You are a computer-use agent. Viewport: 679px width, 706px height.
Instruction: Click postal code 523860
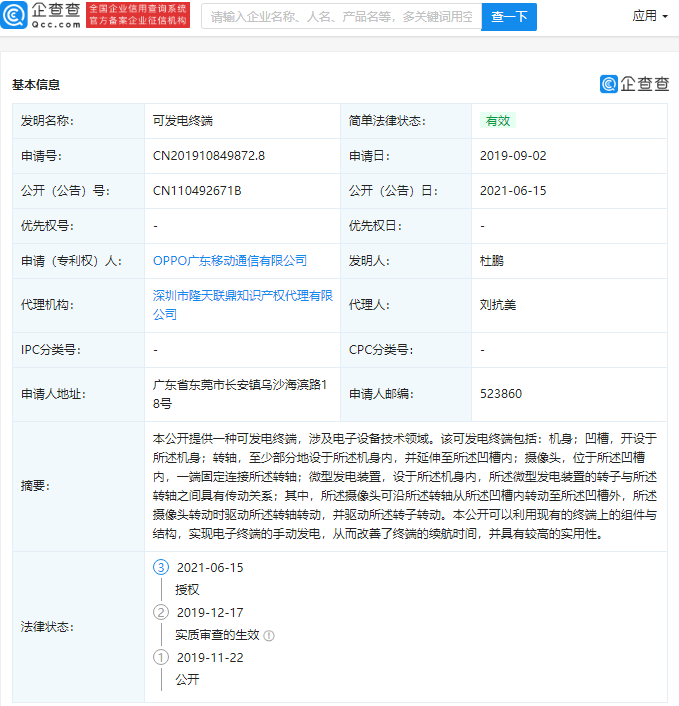501,394
